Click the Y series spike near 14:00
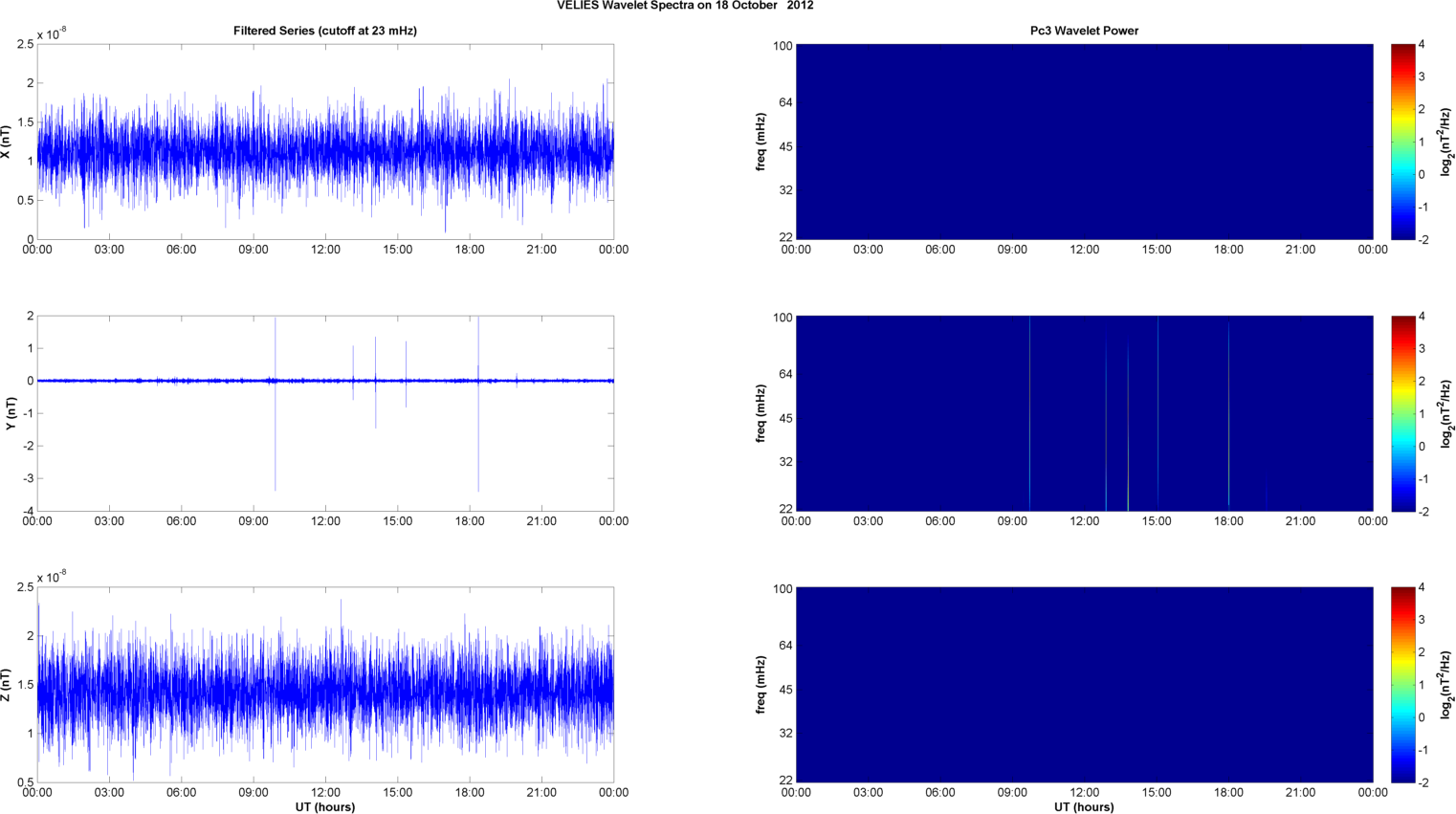This screenshot has width=1456, height=814. (x=375, y=383)
